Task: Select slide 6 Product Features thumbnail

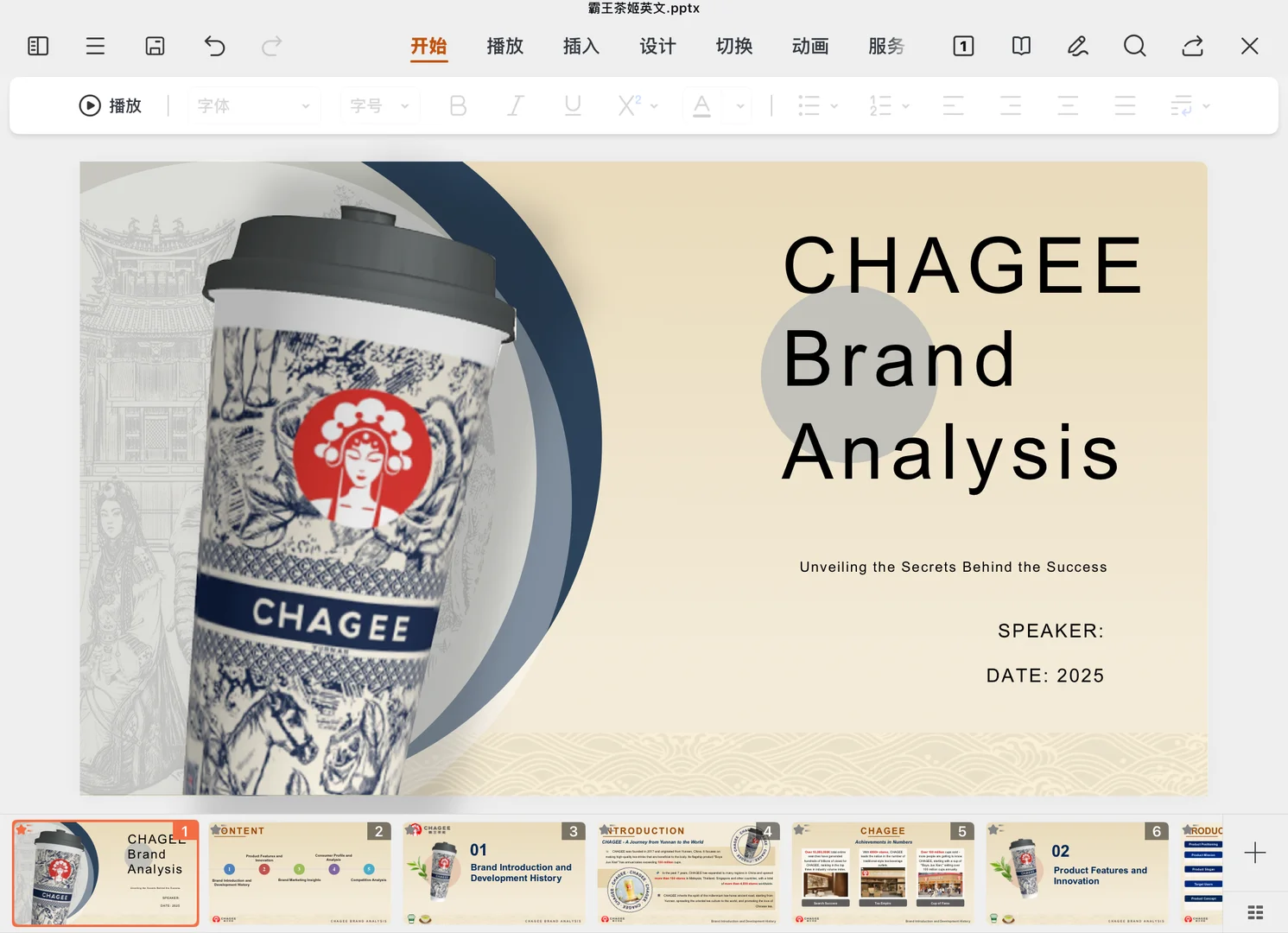Action: (x=1077, y=873)
